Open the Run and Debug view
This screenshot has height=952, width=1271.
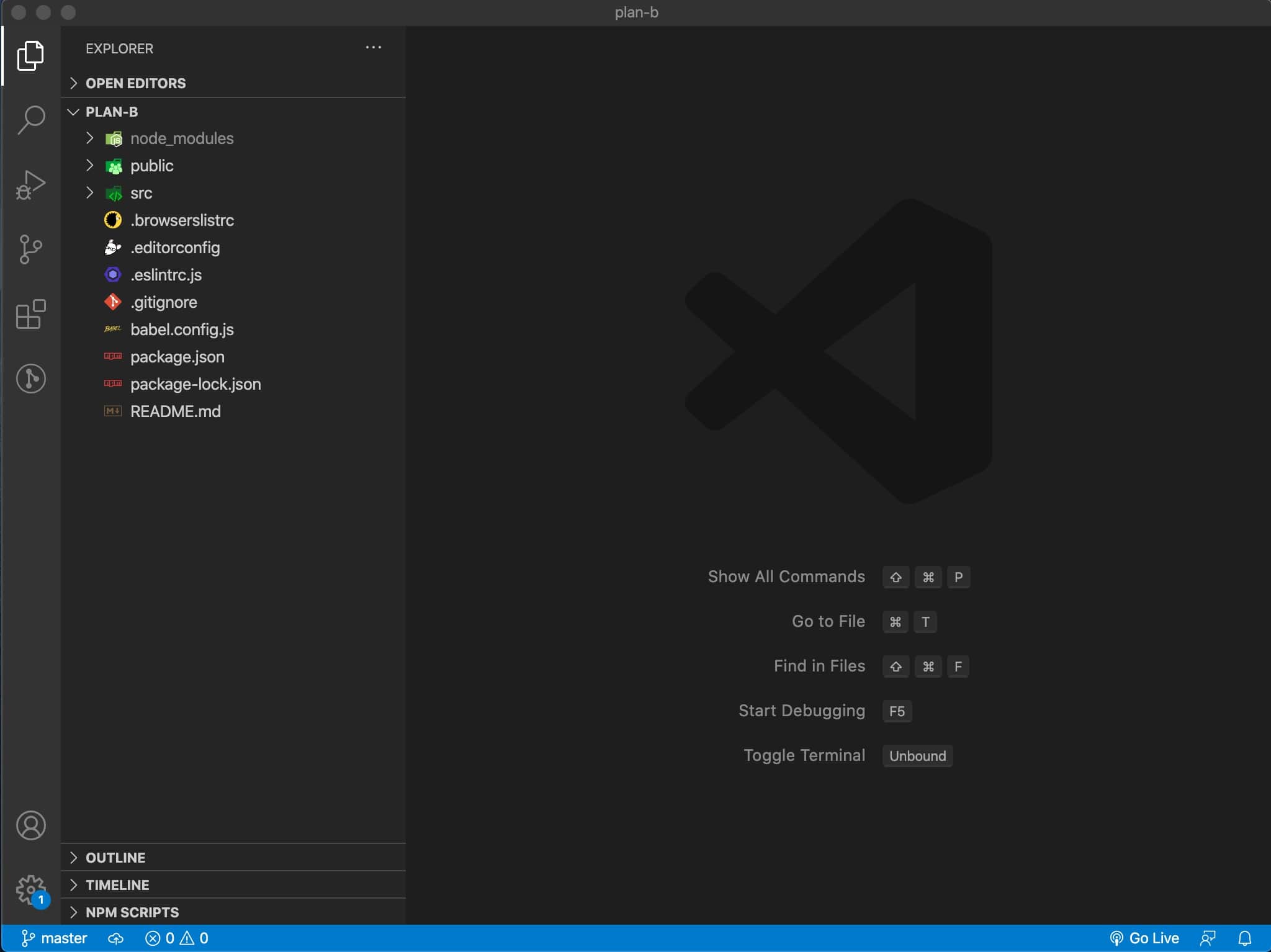[31, 185]
